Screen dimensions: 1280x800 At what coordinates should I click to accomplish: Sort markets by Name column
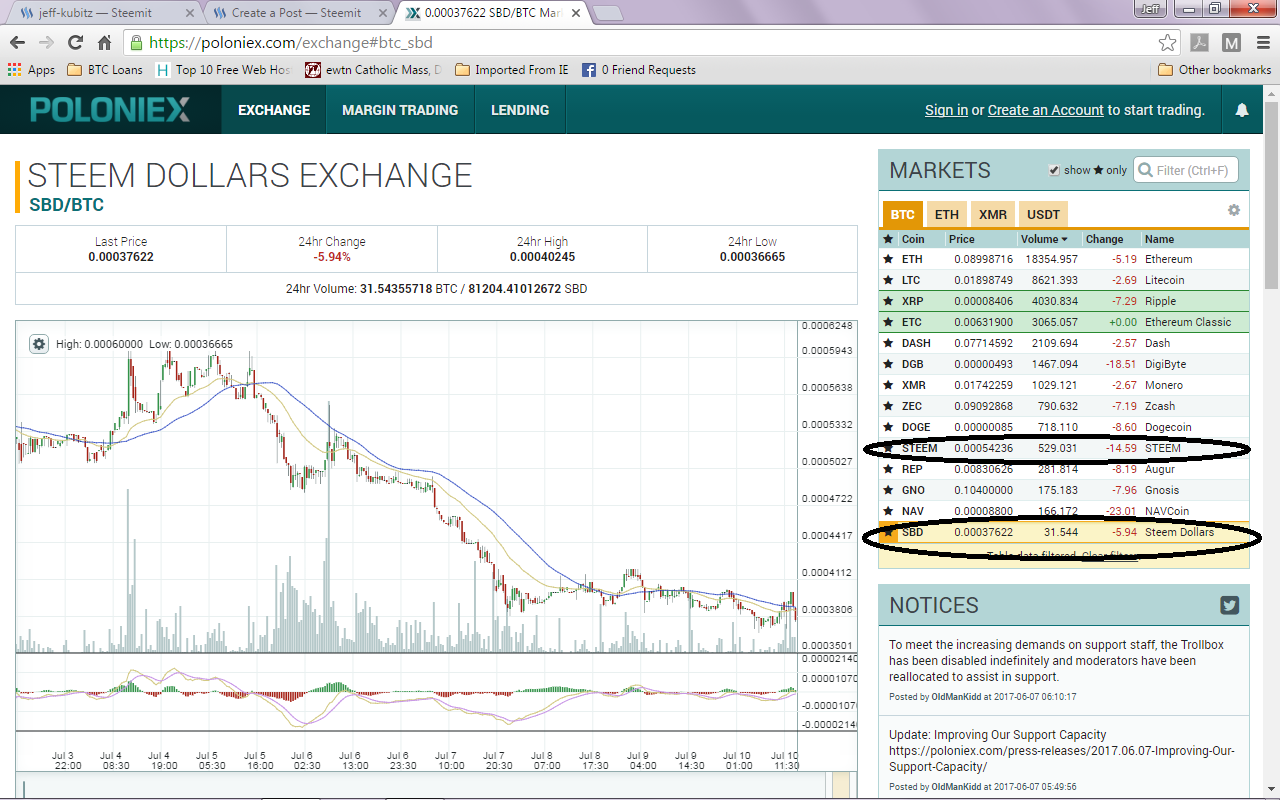[1160, 239]
